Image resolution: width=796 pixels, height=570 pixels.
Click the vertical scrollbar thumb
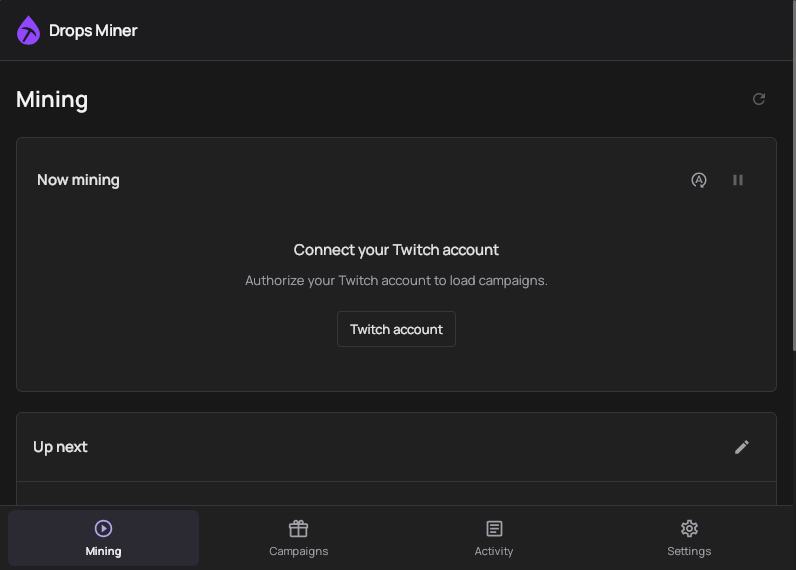coord(793,175)
